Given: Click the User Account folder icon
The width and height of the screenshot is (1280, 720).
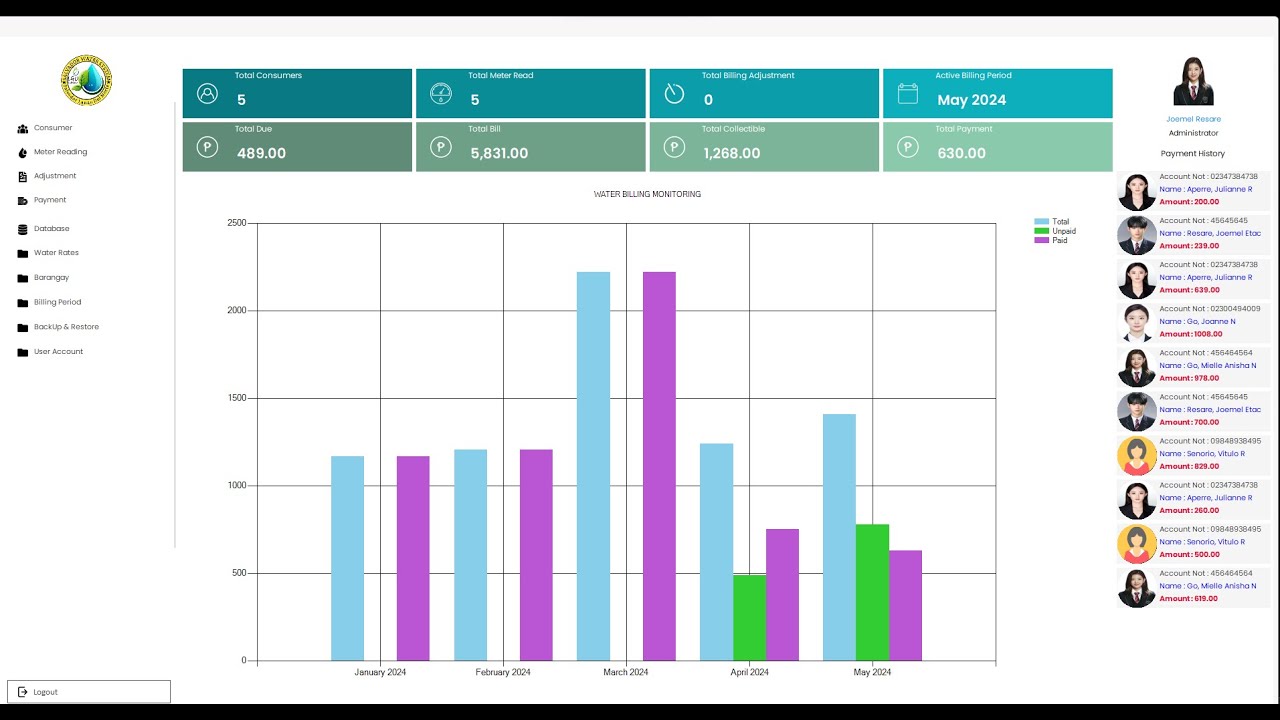Looking at the screenshot, I should pyautogui.click(x=23, y=352).
